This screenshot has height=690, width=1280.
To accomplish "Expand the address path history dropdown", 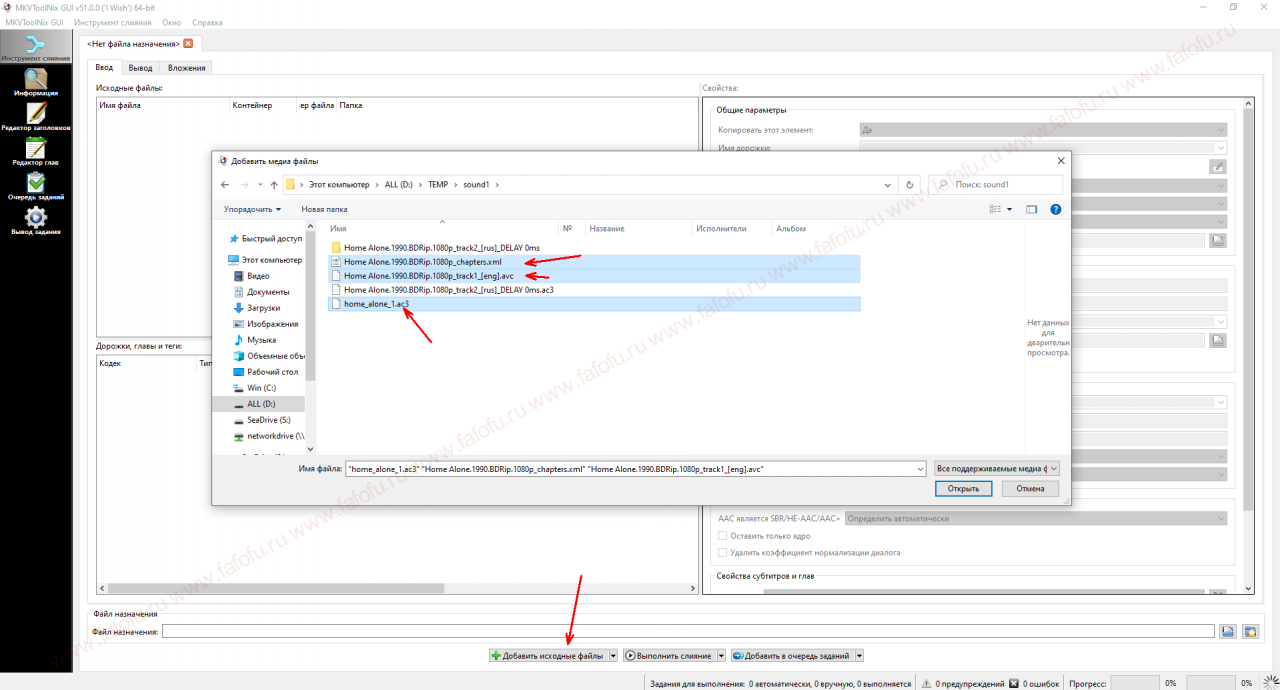I will [x=888, y=185].
